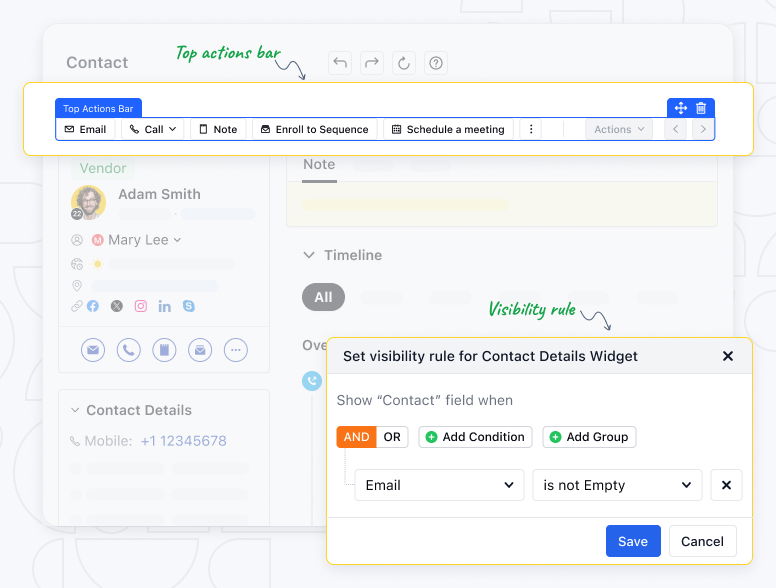The image size is (776, 588).
Task: Click Enroll to Sequence in toolbar
Action: coord(315,129)
